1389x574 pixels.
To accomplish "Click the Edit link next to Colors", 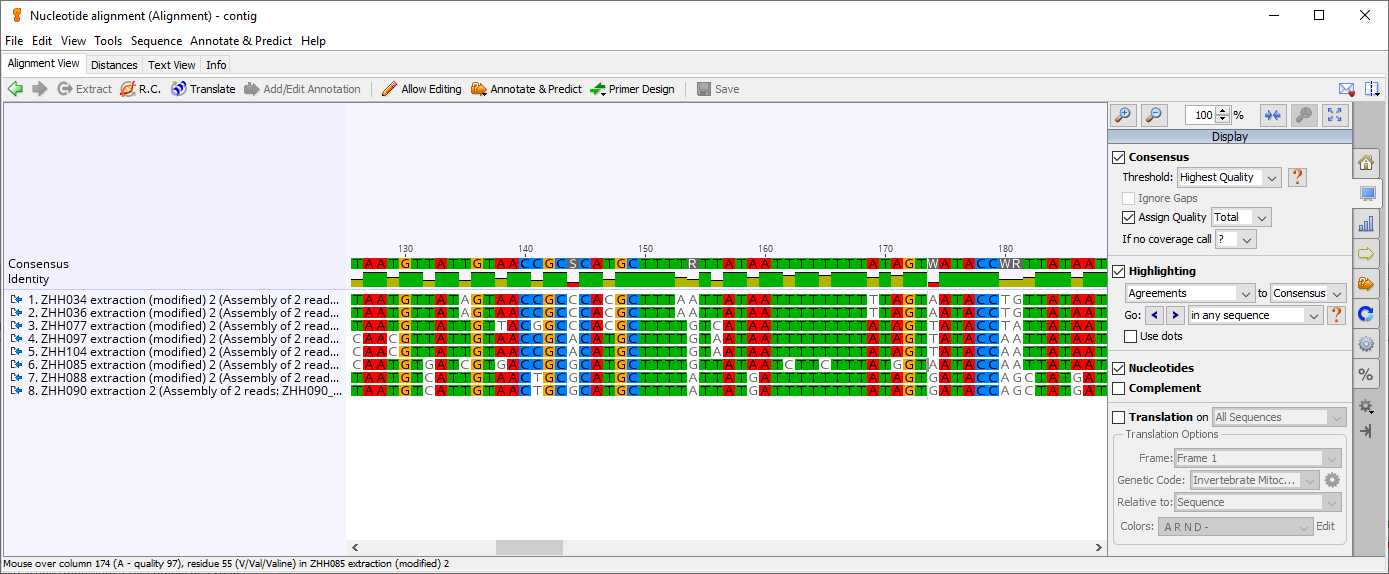I will [1325, 526].
